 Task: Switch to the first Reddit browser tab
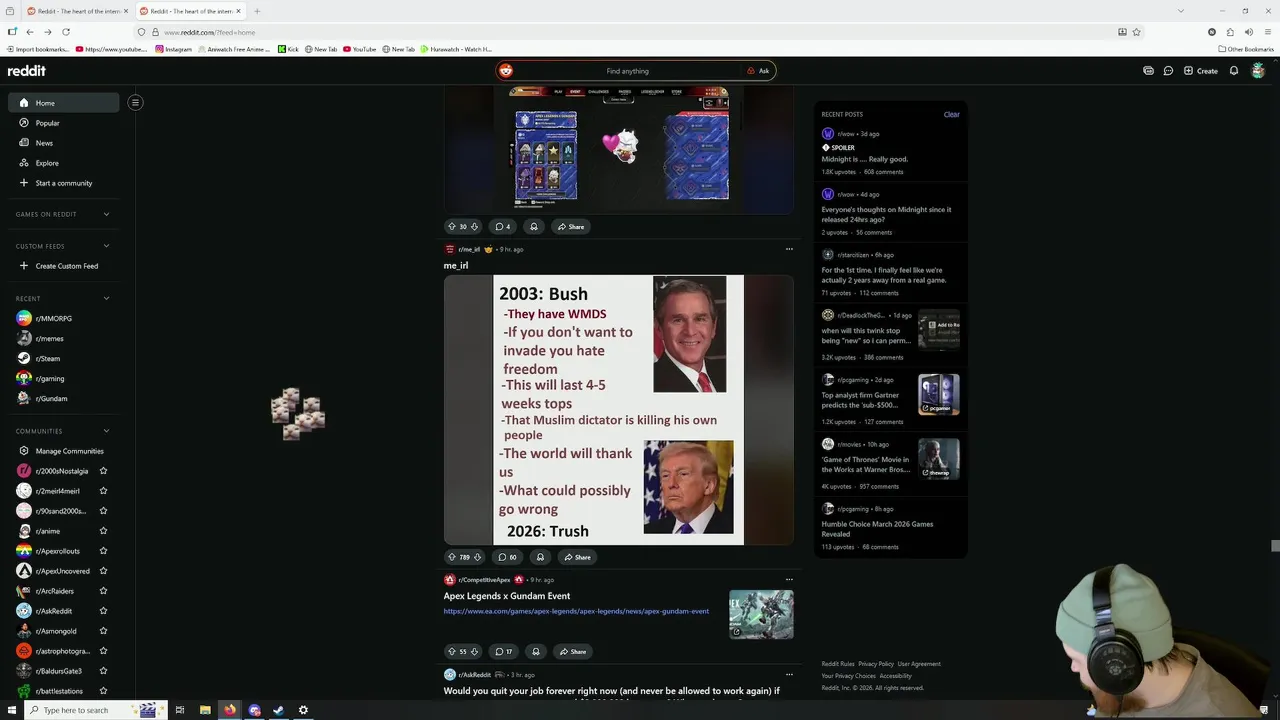pos(76,11)
